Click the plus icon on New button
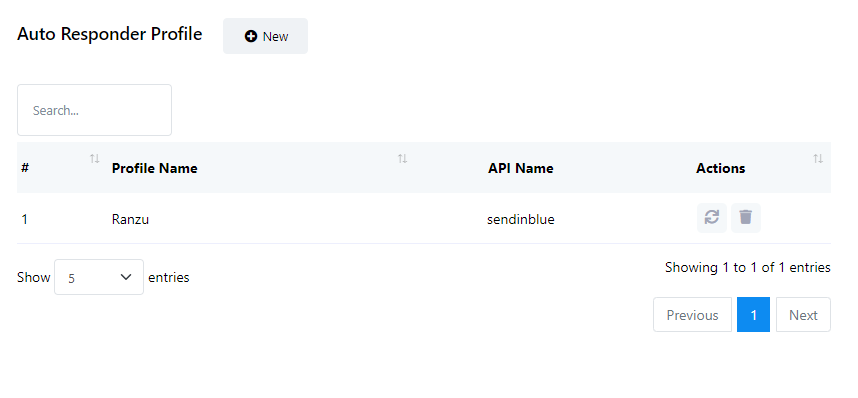Image resolution: width=858 pixels, height=398 pixels. pyautogui.click(x=251, y=36)
